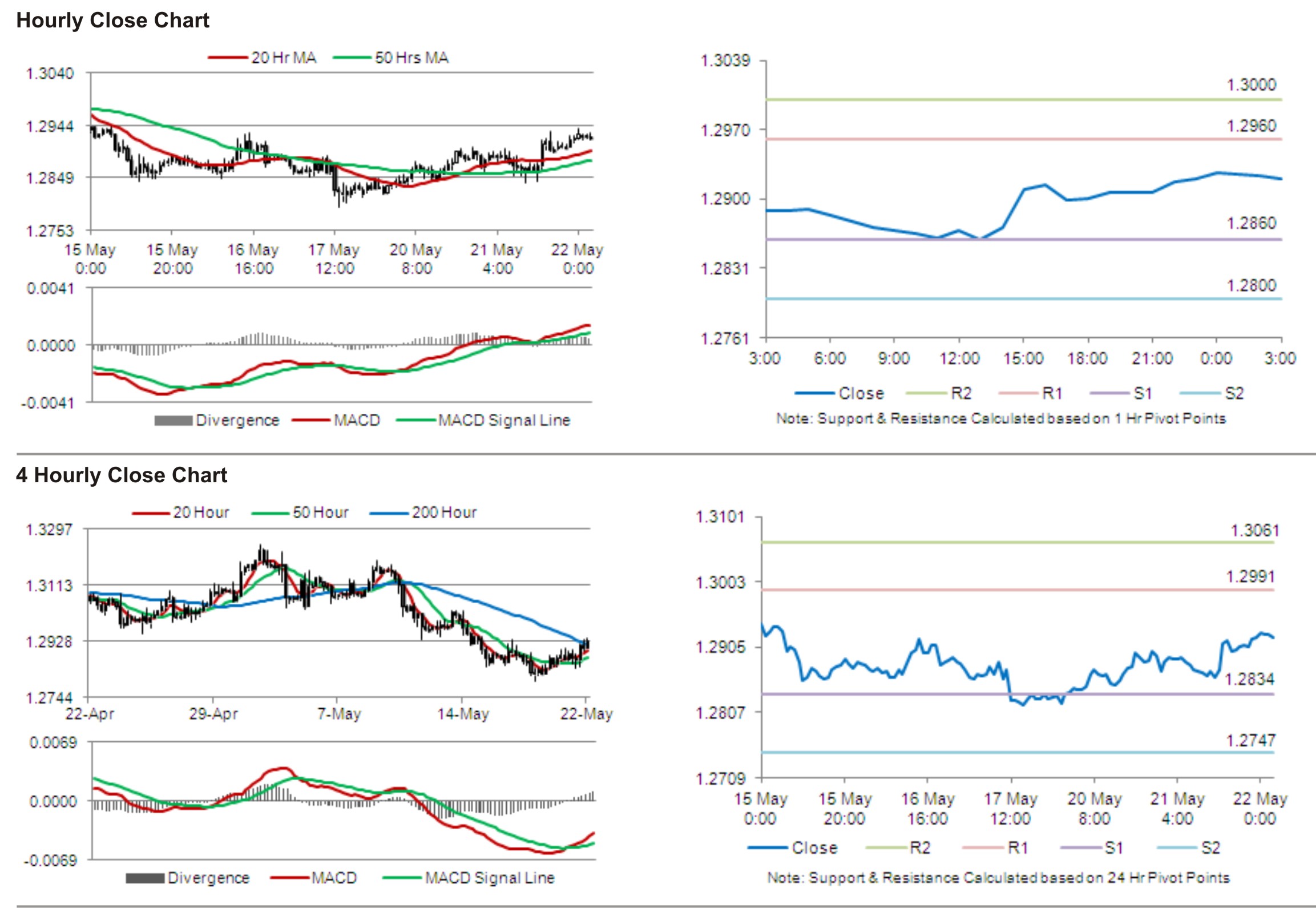Click the 29-Apr date label
This screenshot has height=908, width=1316.
click(213, 714)
